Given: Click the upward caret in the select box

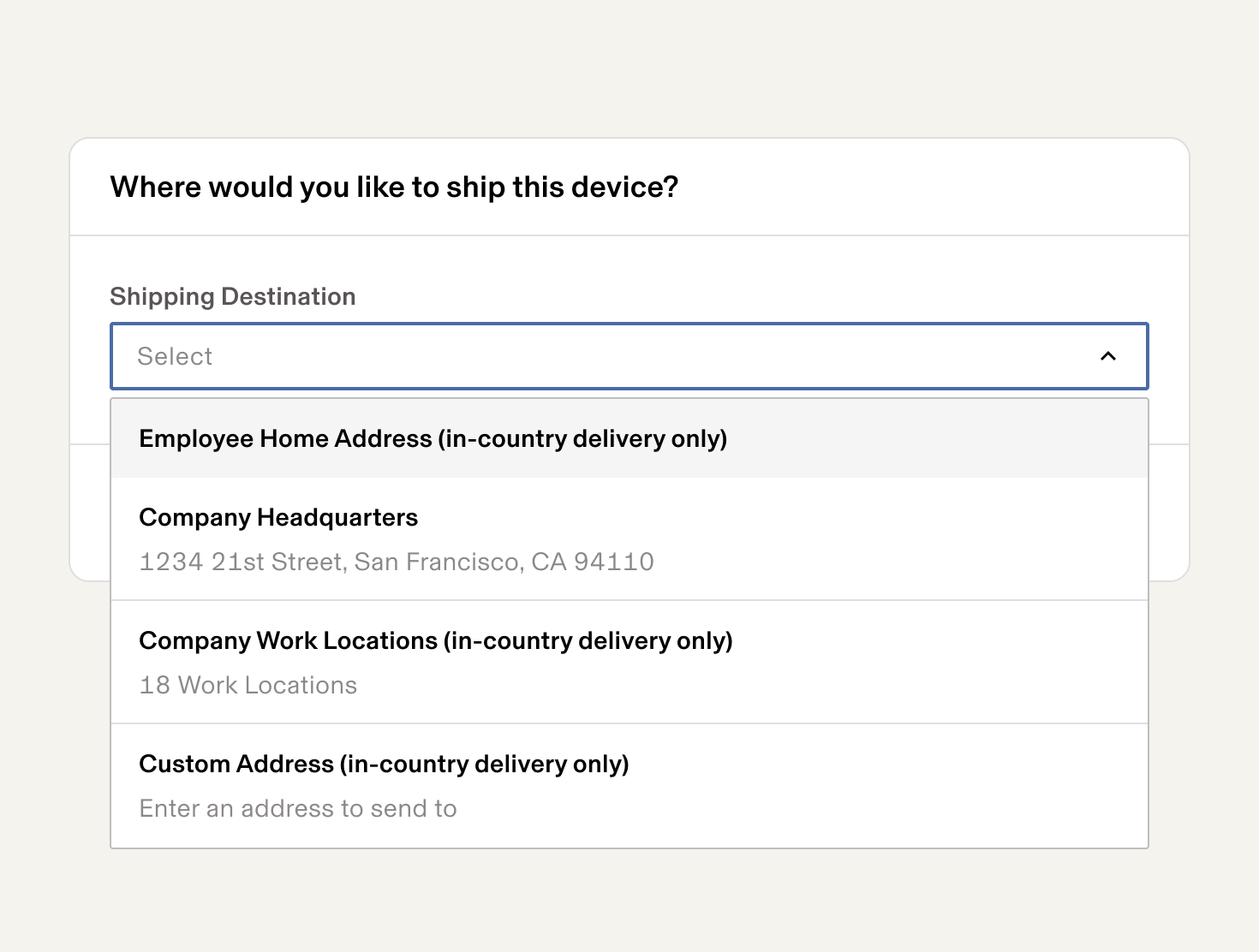Looking at the screenshot, I should click(x=1107, y=356).
